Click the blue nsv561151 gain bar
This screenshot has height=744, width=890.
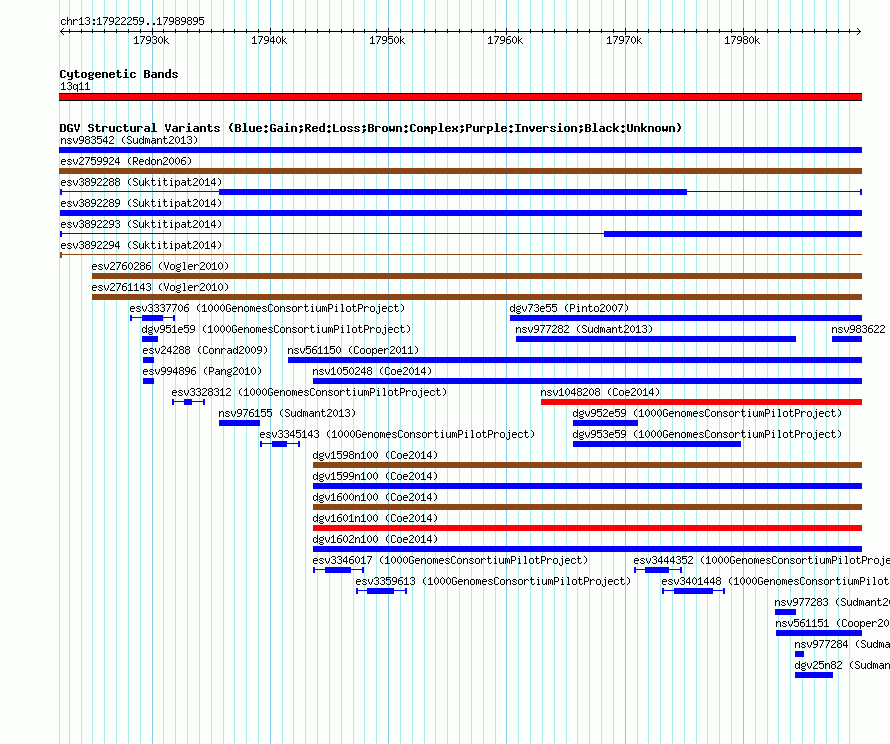tap(819, 633)
